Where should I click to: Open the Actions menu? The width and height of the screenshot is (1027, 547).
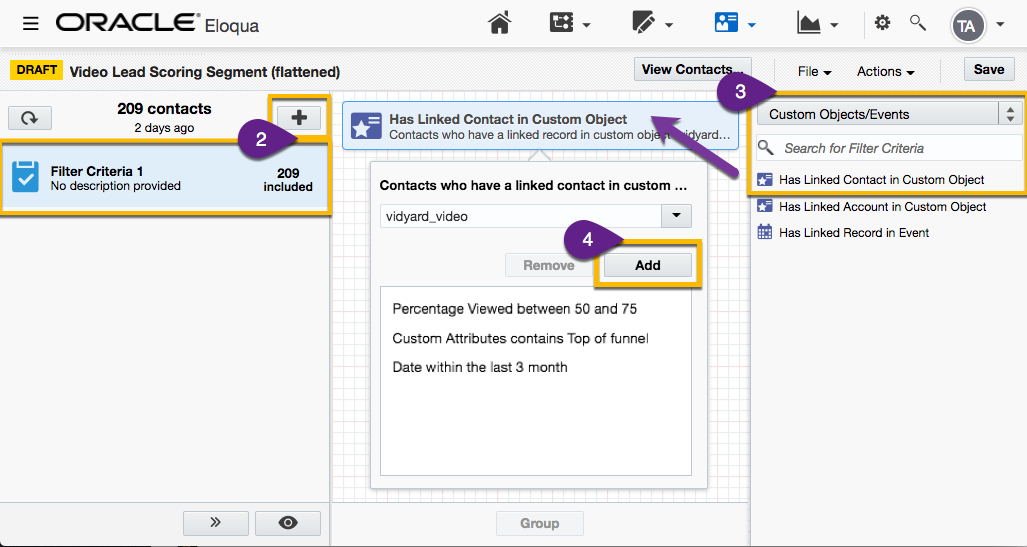886,71
